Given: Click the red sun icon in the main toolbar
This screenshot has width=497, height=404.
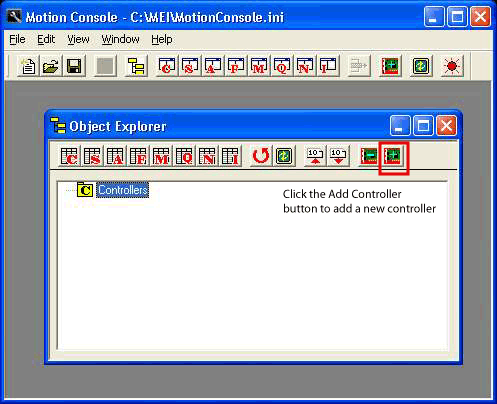Looking at the screenshot, I should [452, 66].
